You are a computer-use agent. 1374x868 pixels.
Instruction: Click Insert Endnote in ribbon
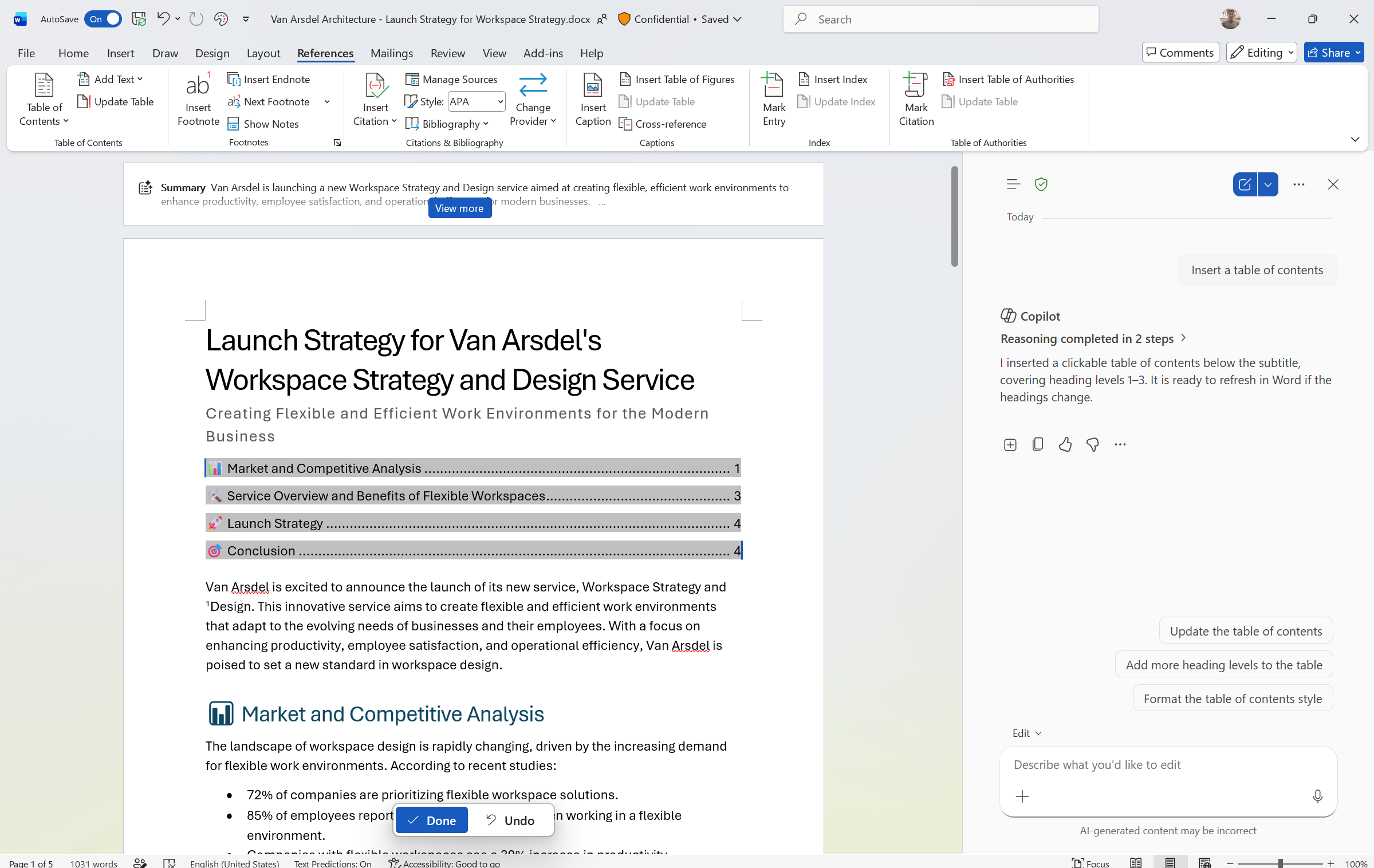(x=268, y=79)
